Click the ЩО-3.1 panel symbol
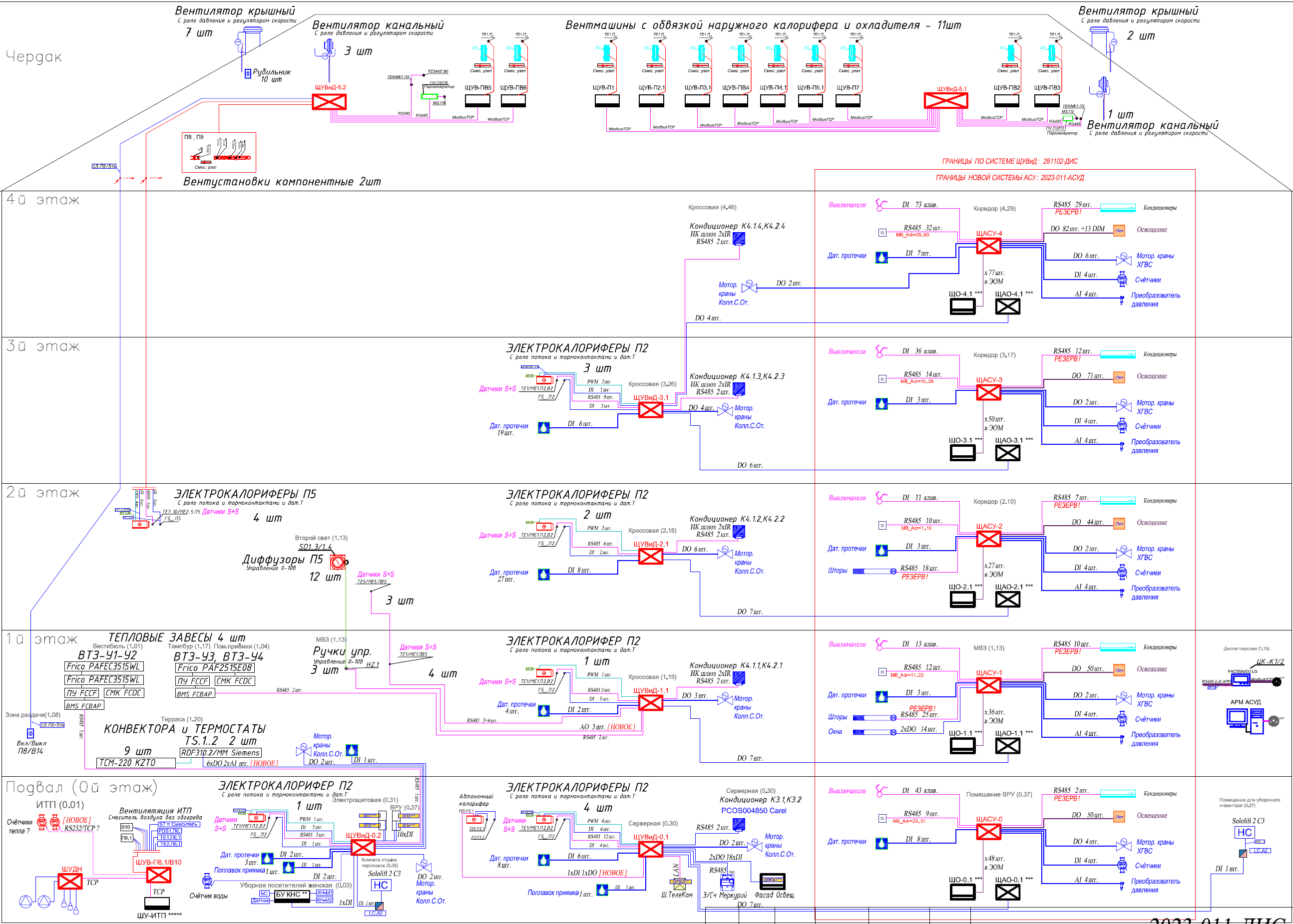 click(x=962, y=453)
